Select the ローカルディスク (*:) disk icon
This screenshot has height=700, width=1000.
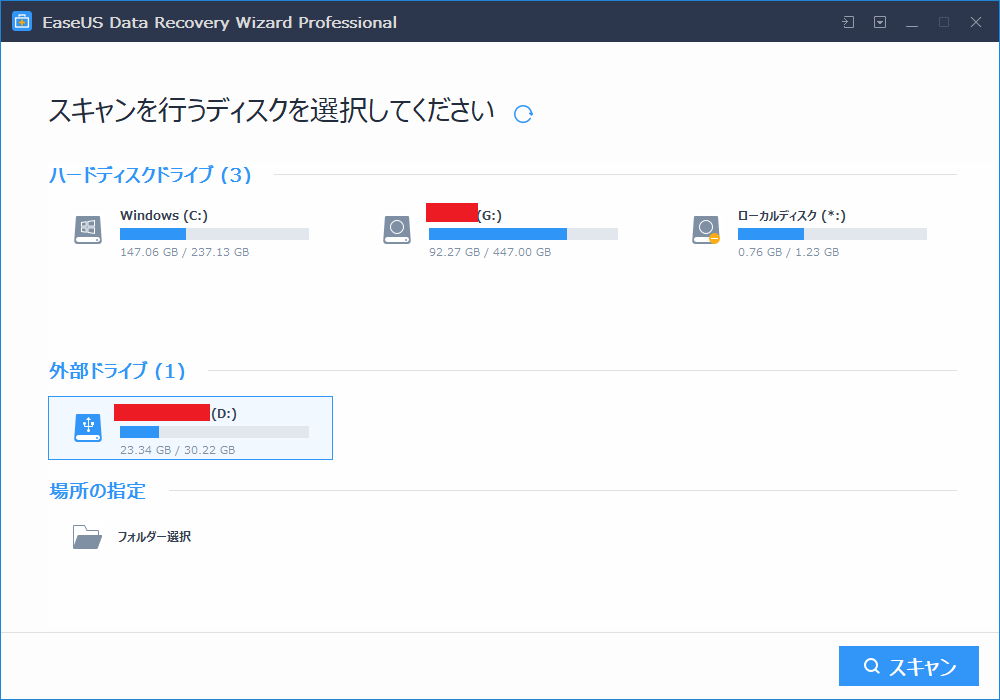pyautogui.click(x=706, y=230)
